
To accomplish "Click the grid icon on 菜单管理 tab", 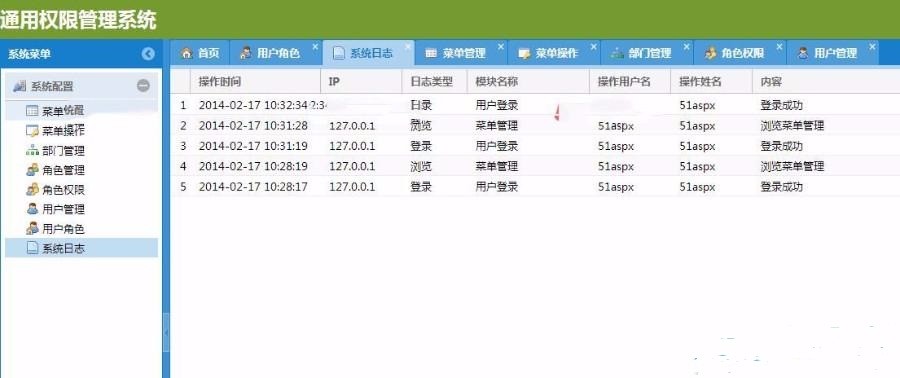I will pos(431,53).
